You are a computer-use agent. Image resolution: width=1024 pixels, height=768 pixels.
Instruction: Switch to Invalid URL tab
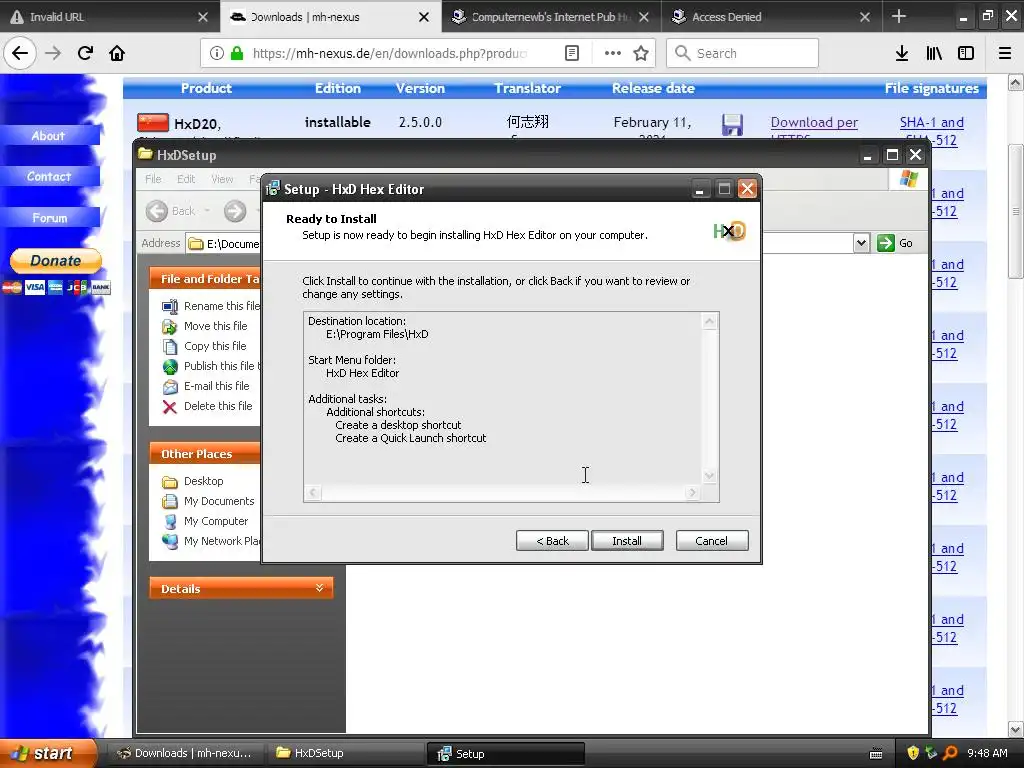click(x=108, y=16)
